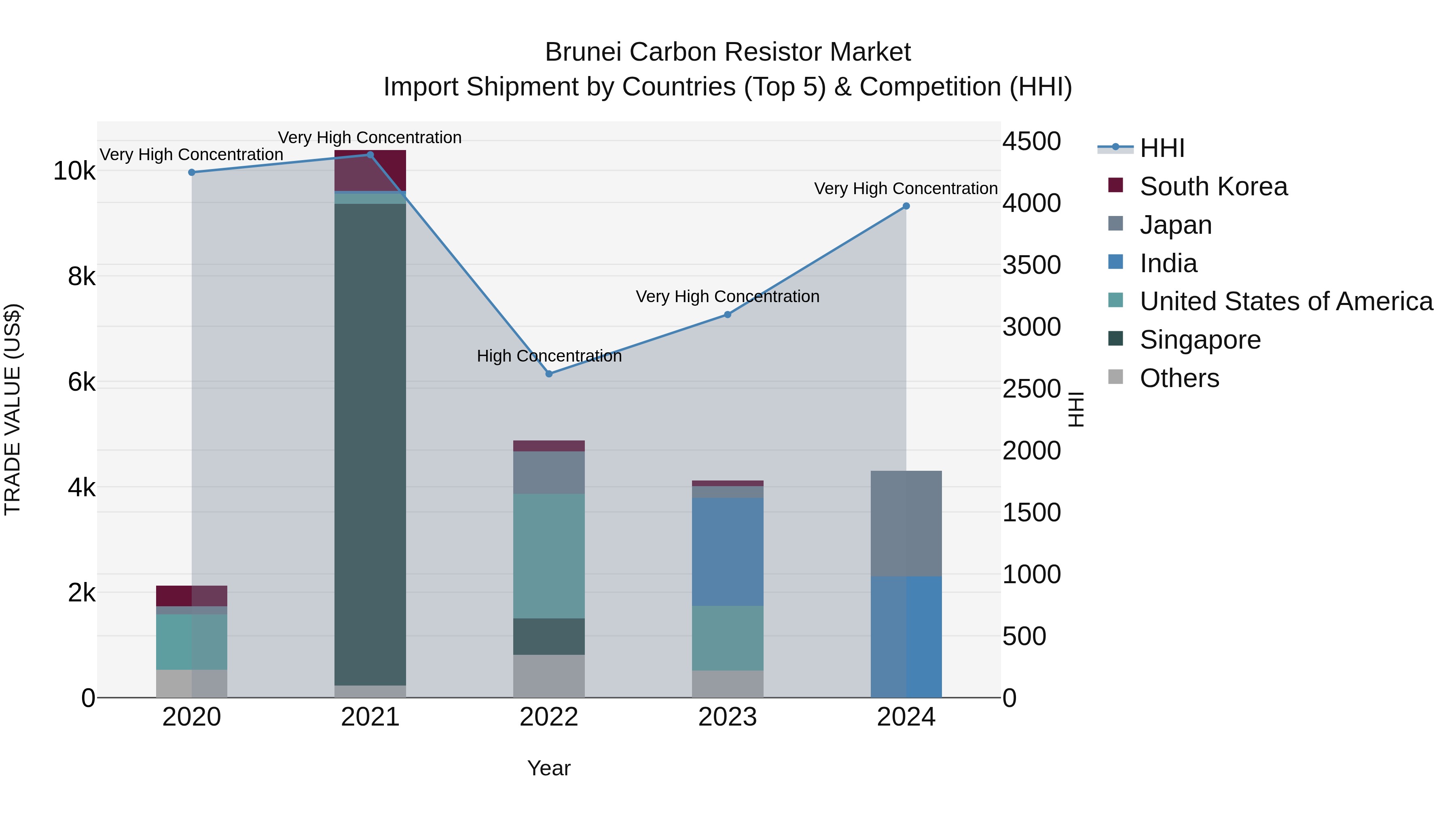This screenshot has height=819, width=1456.
Task: Click the Others segment of 2023 bar
Action: [728, 684]
